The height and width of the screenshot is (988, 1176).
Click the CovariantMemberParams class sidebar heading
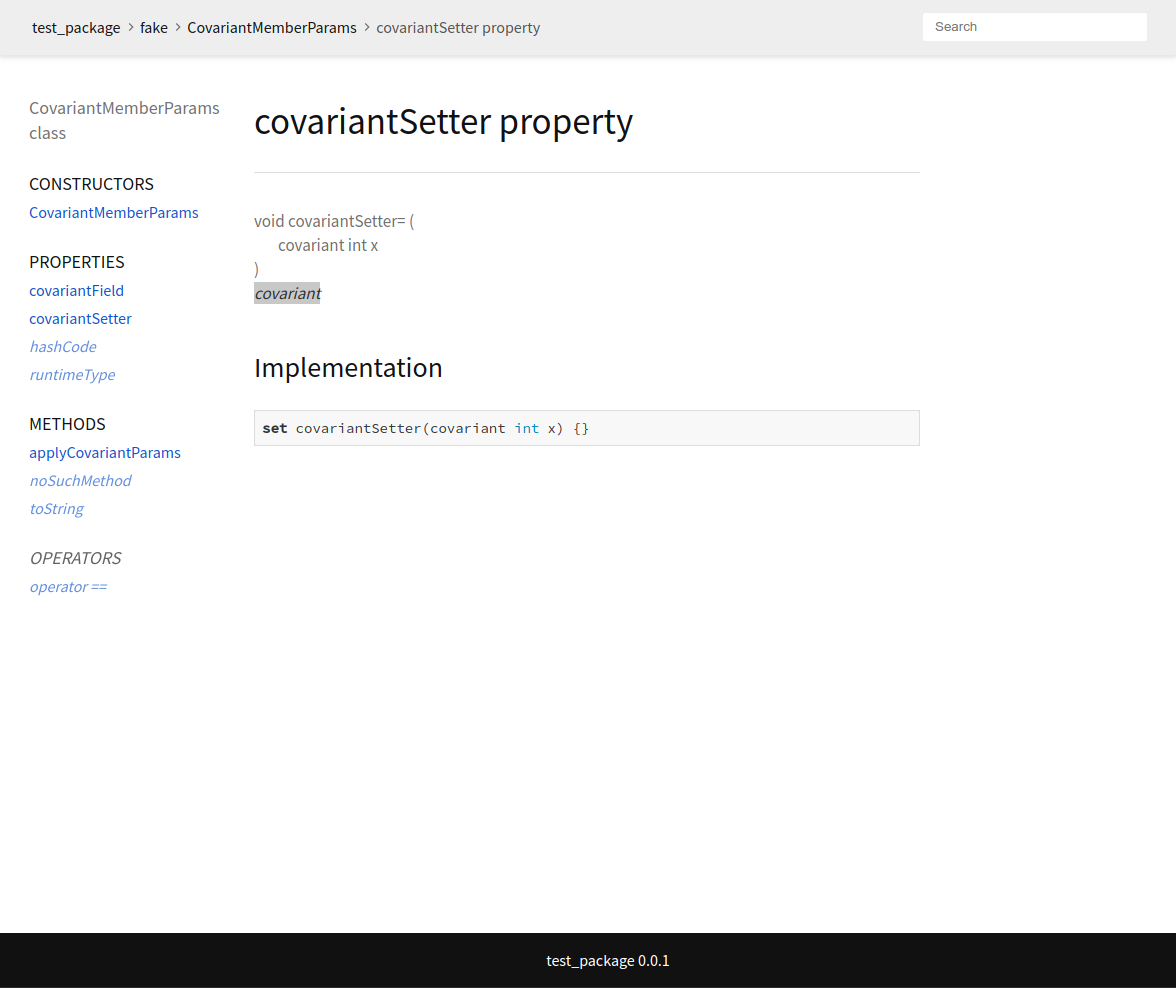124,120
